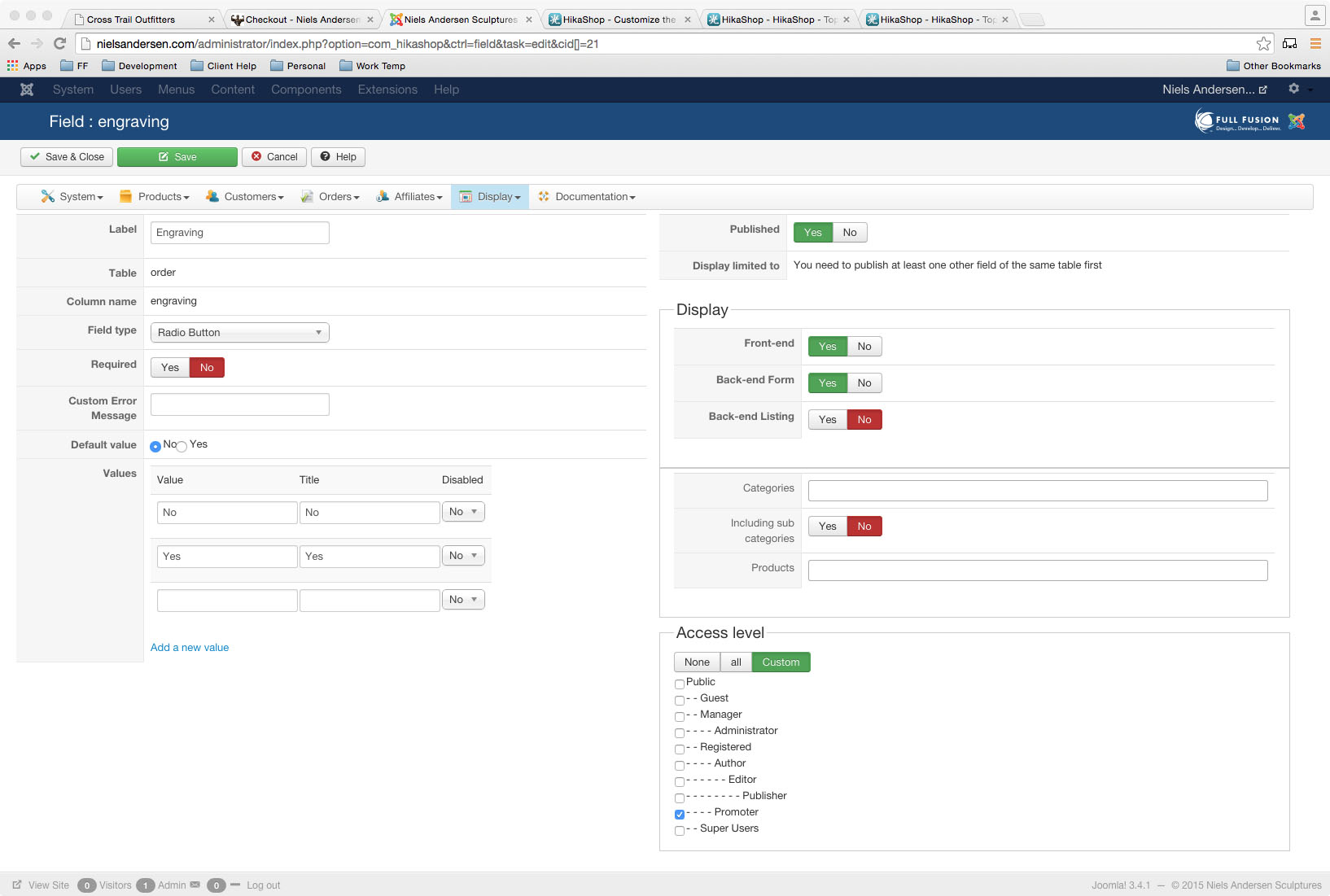Open Disabled dropdown for the No value row
Viewport: 1330px width, 896px height.
[463, 512]
